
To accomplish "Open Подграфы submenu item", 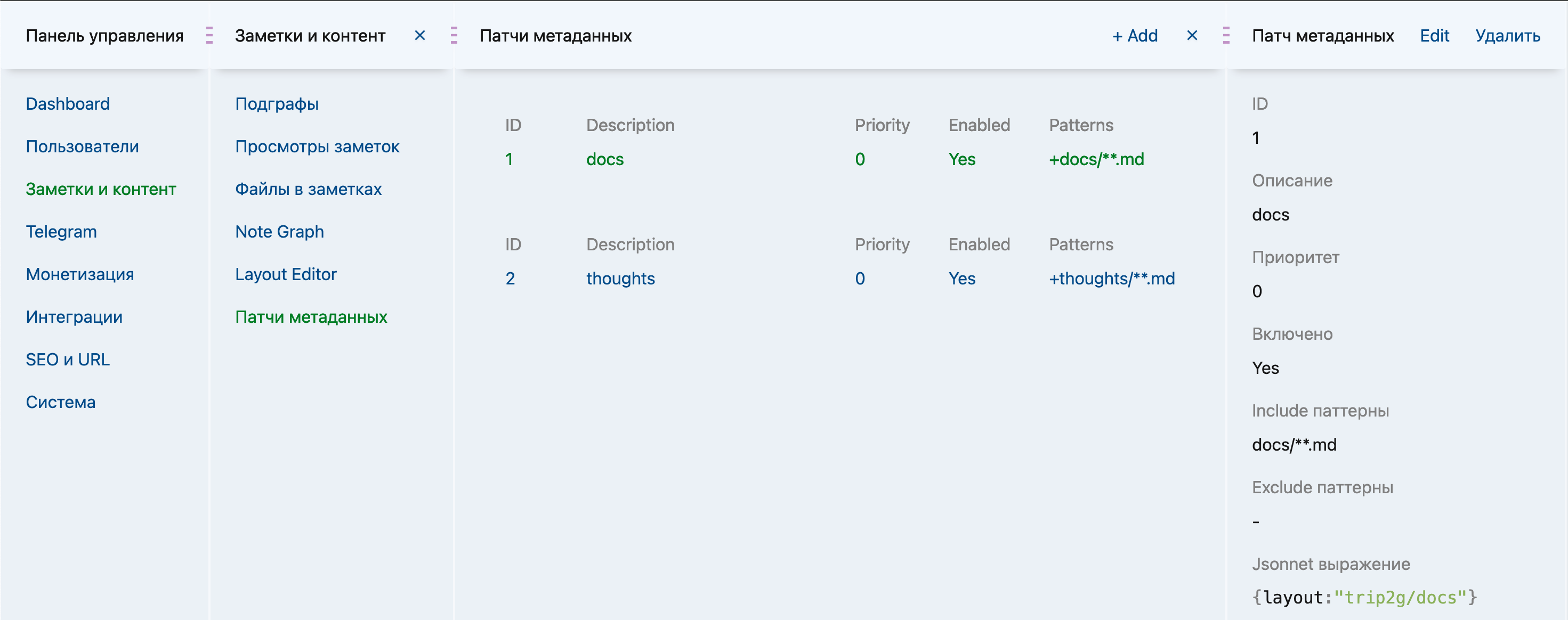I will pos(277,104).
